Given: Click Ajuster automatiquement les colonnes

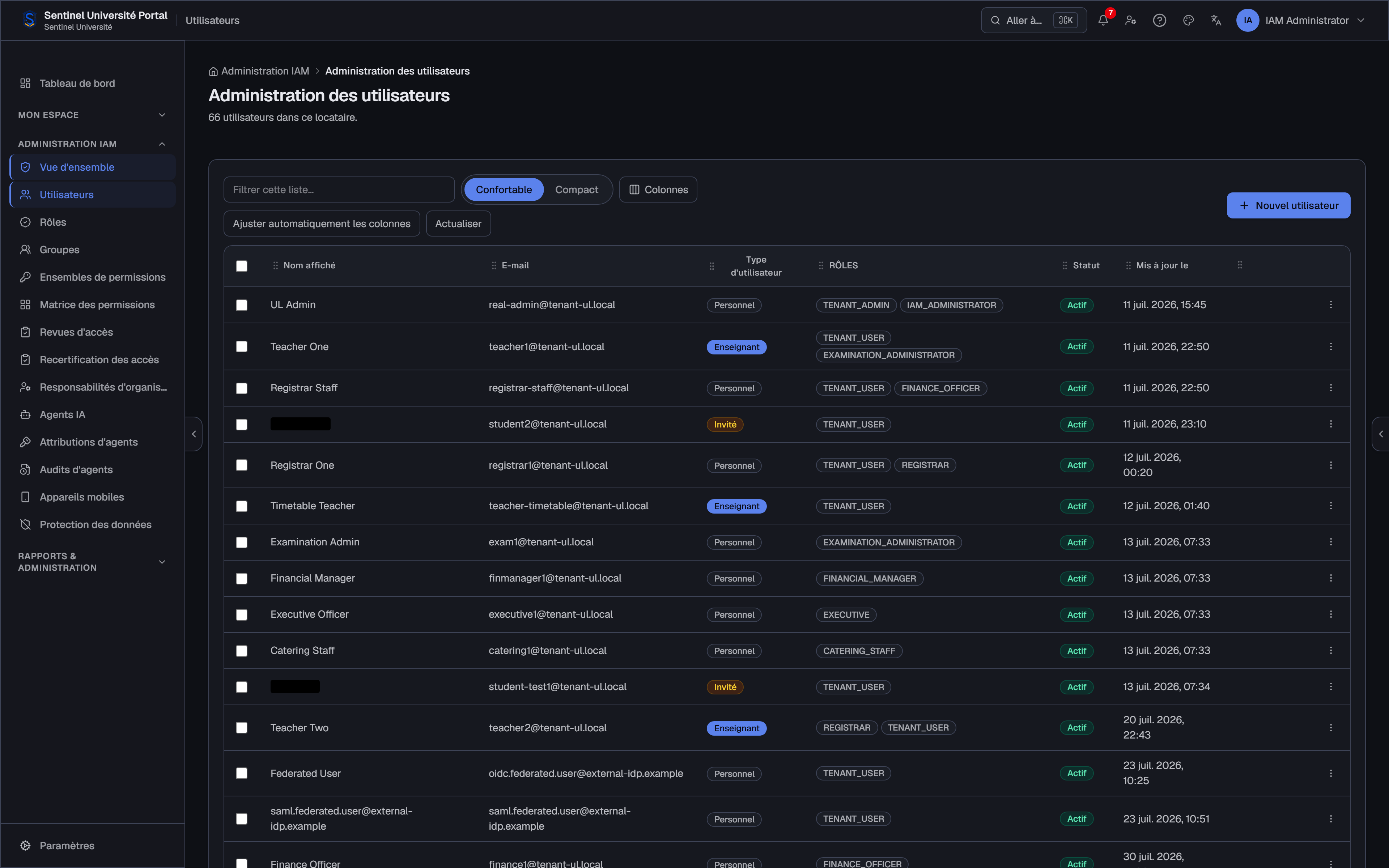Looking at the screenshot, I should click(322, 223).
